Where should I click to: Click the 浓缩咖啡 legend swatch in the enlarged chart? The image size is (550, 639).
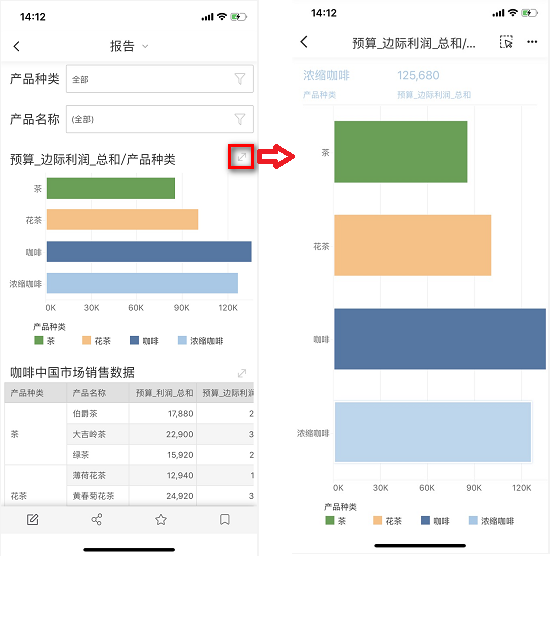click(x=473, y=520)
